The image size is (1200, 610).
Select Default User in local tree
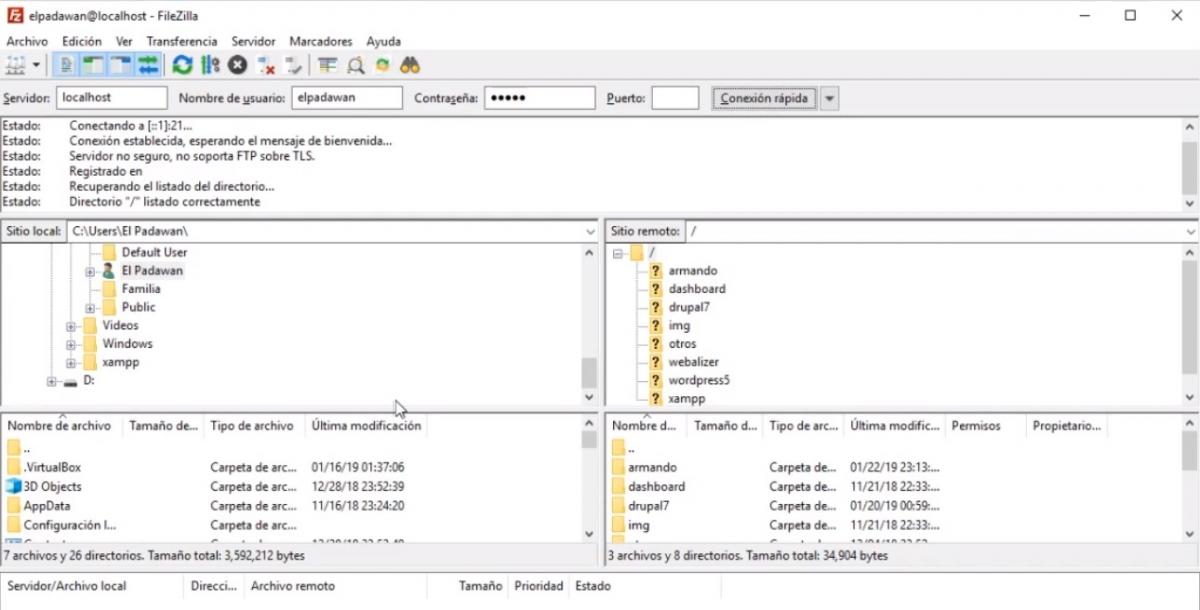tap(154, 252)
